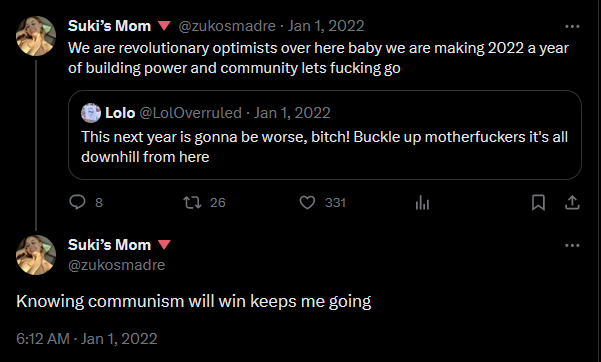Visit the @LolOverruled handle in quoted tweet

pos(190,113)
